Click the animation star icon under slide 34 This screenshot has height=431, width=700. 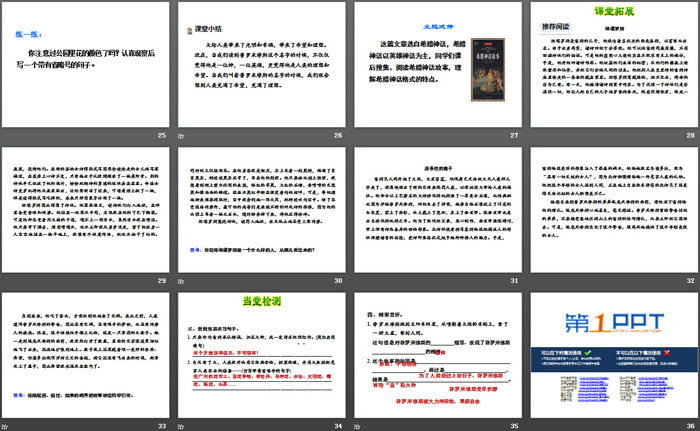(x=181, y=427)
